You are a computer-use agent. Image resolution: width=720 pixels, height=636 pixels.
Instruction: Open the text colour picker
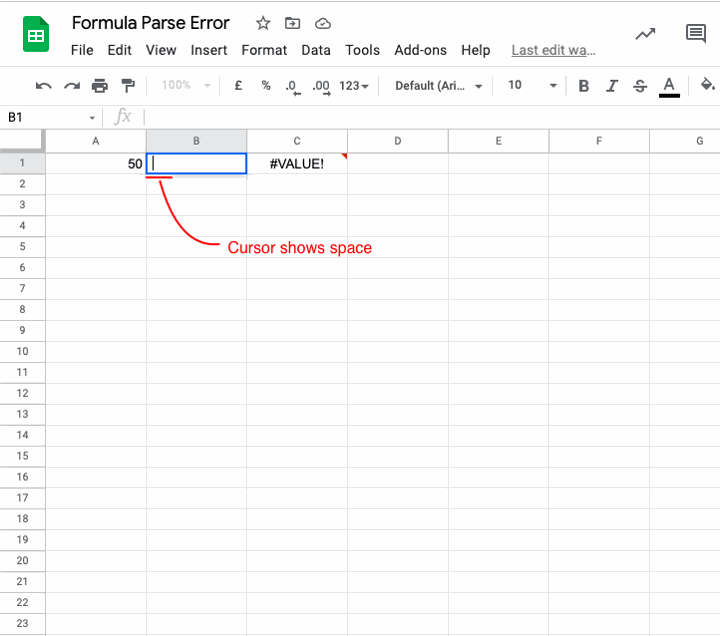(669, 87)
